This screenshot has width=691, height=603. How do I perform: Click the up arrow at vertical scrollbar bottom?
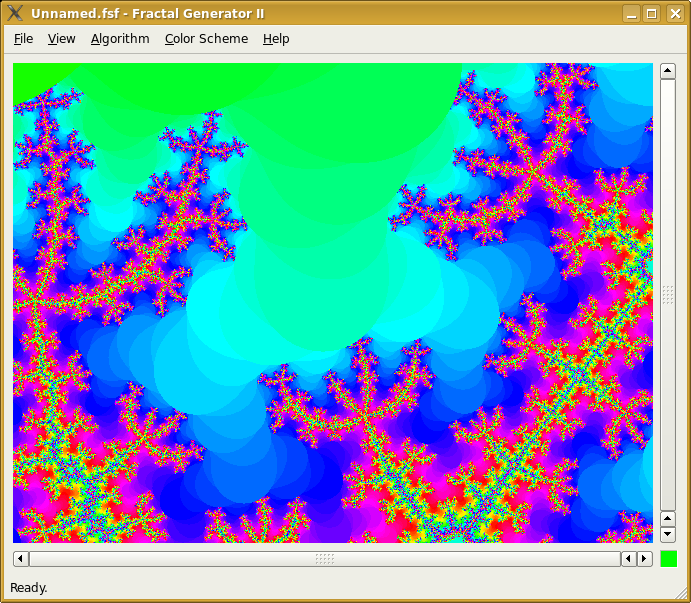(x=668, y=518)
